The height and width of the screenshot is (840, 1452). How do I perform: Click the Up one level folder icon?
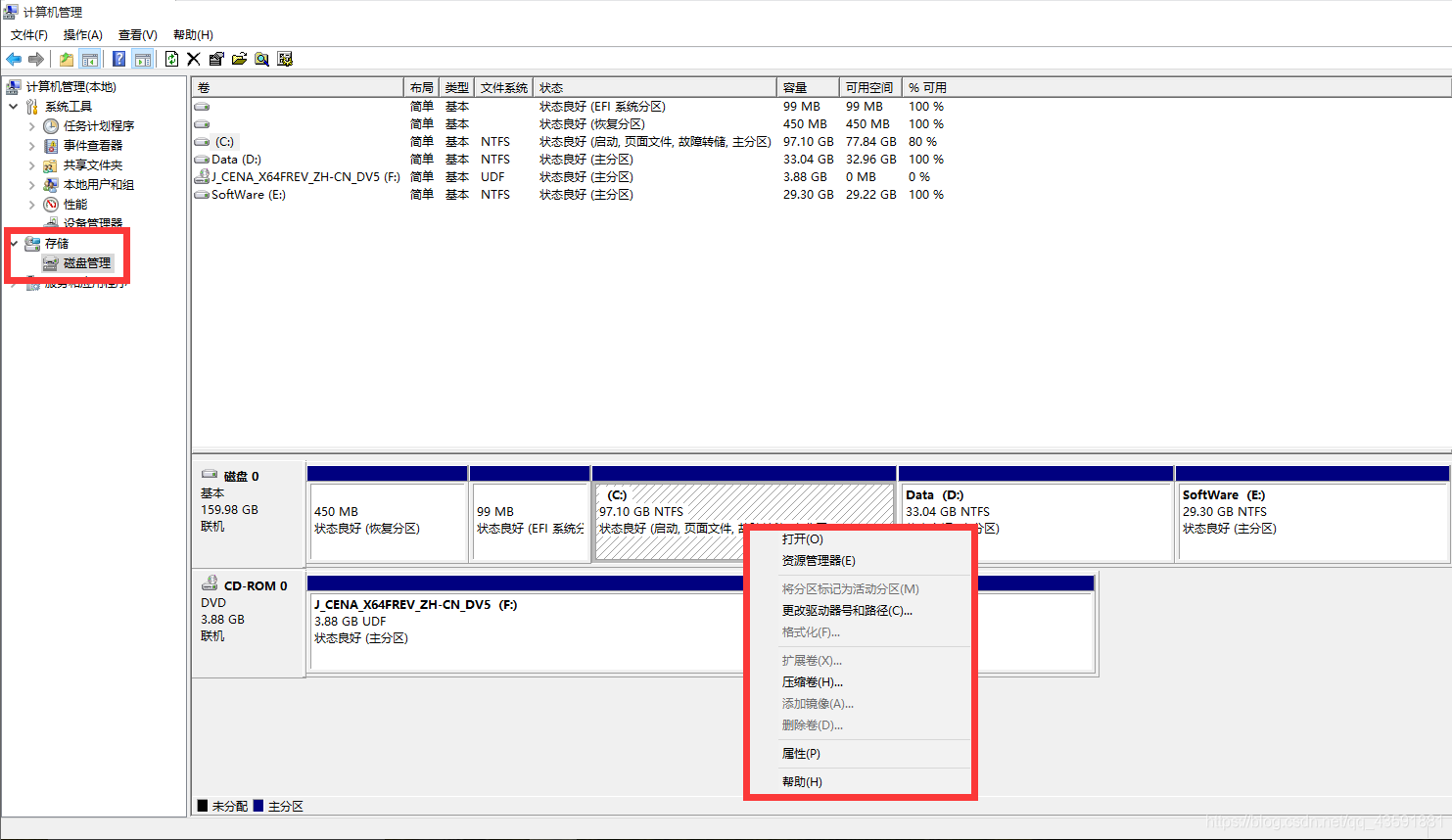point(66,60)
